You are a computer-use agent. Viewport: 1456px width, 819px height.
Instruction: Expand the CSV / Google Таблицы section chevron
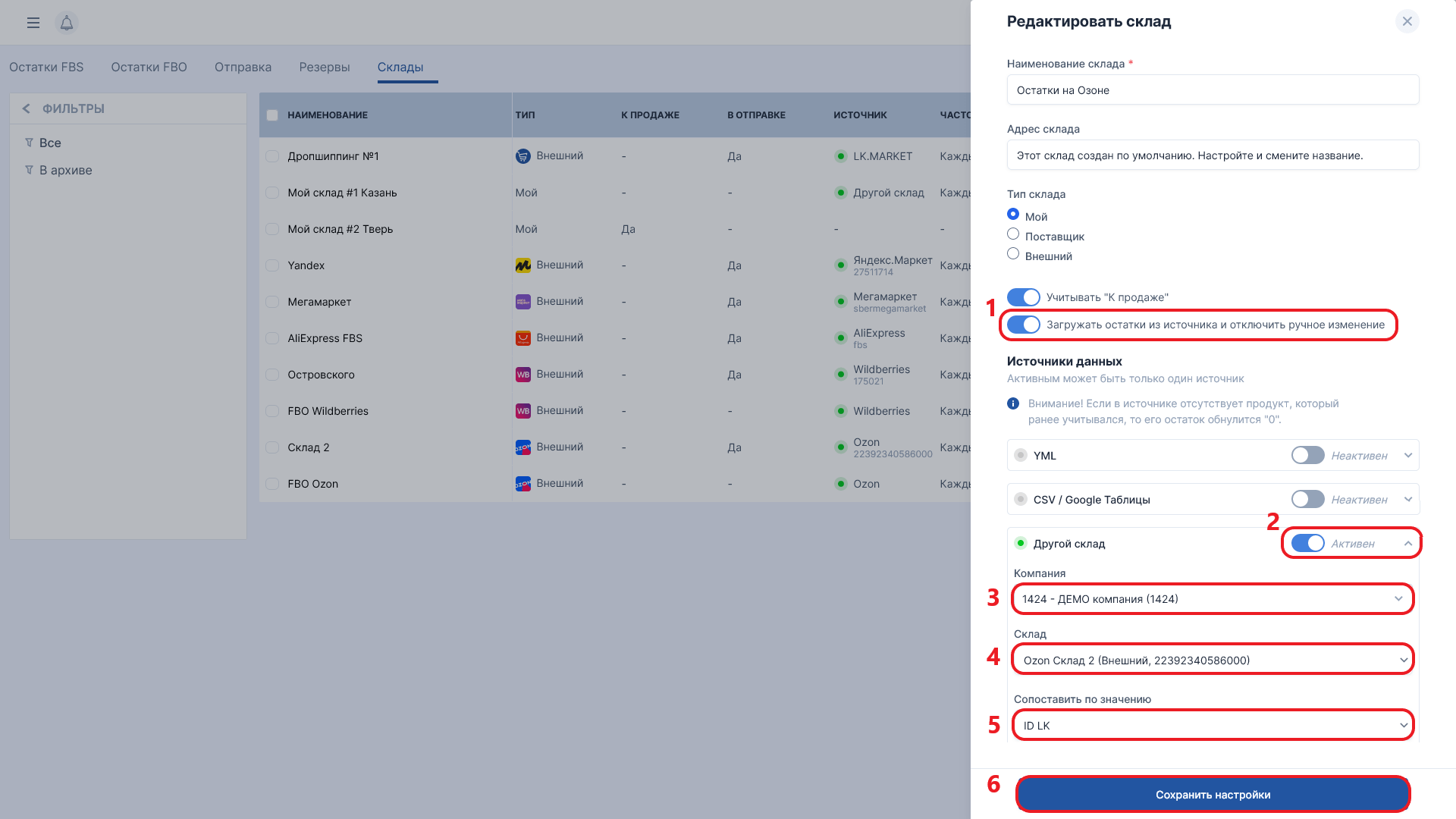pyautogui.click(x=1408, y=500)
